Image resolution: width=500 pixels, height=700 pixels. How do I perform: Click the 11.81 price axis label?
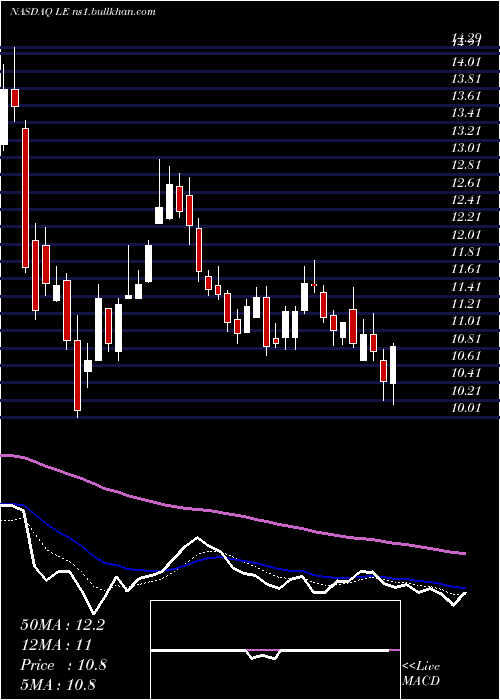(x=466, y=252)
